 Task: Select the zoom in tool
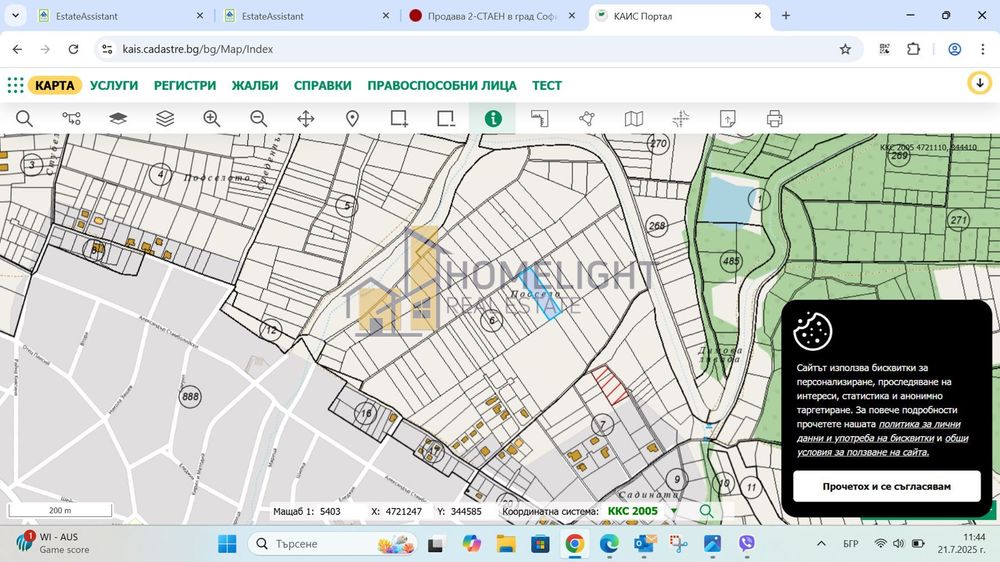click(x=212, y=118)
